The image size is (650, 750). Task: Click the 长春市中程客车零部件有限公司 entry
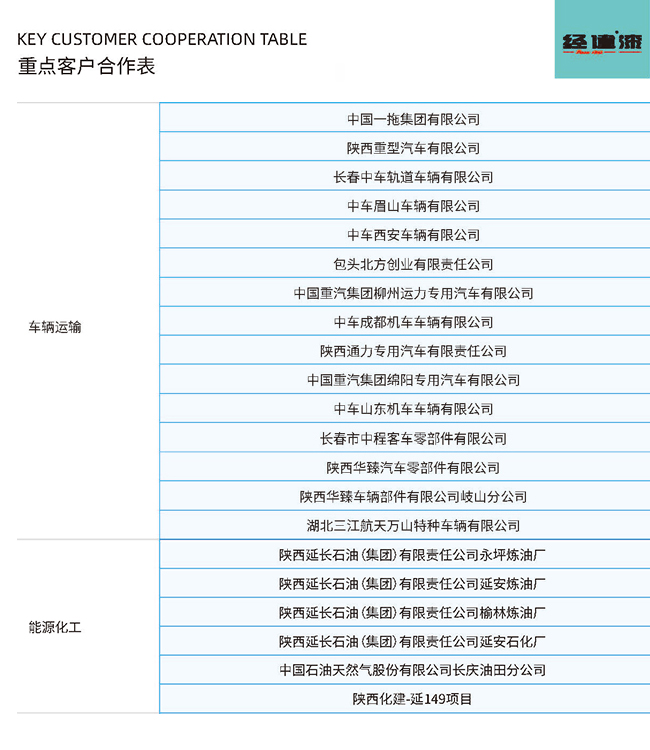[x=413, y=438]
